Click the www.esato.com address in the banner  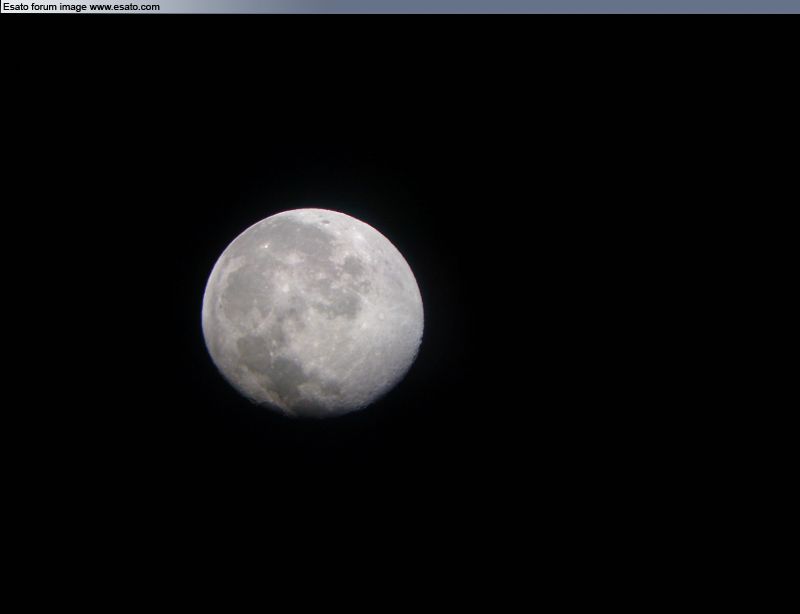(124, 7)
